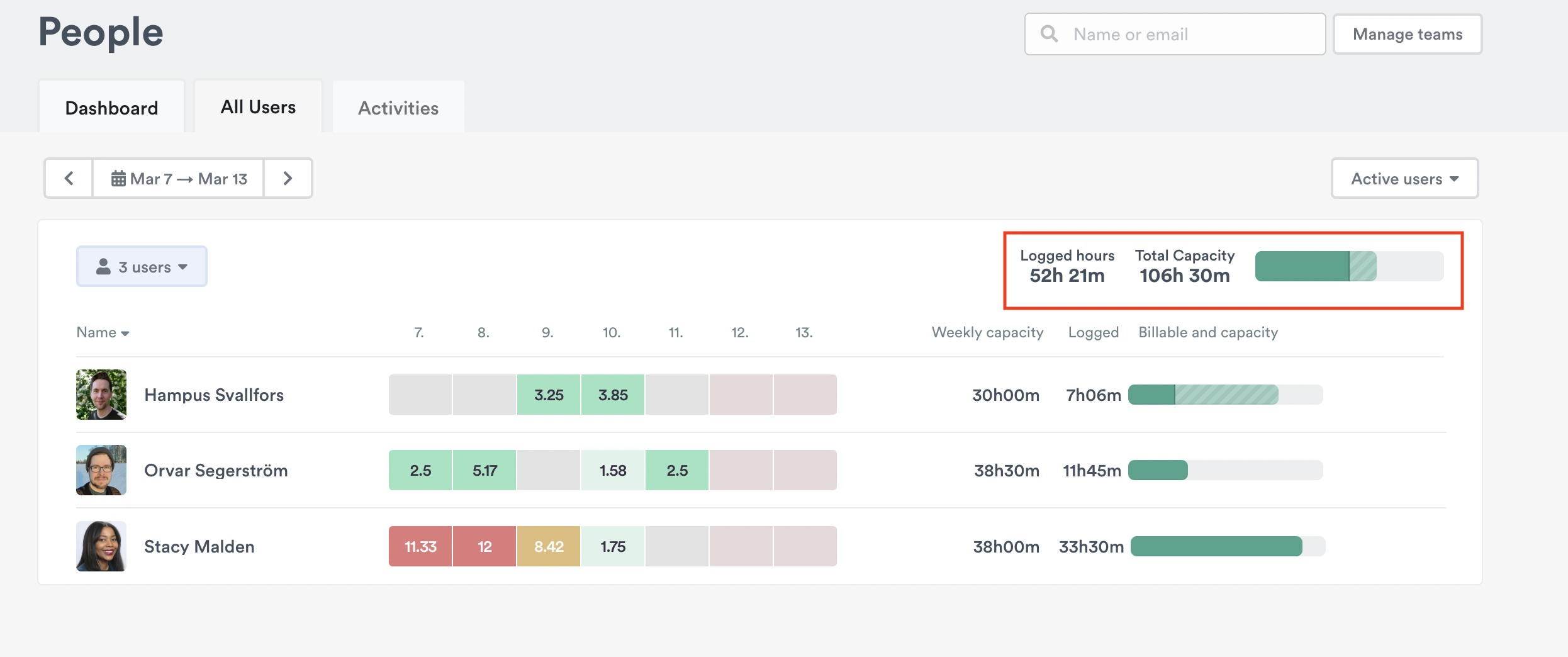Click Orvar Segerström's 5.17 hours cell

coord(484,470)
